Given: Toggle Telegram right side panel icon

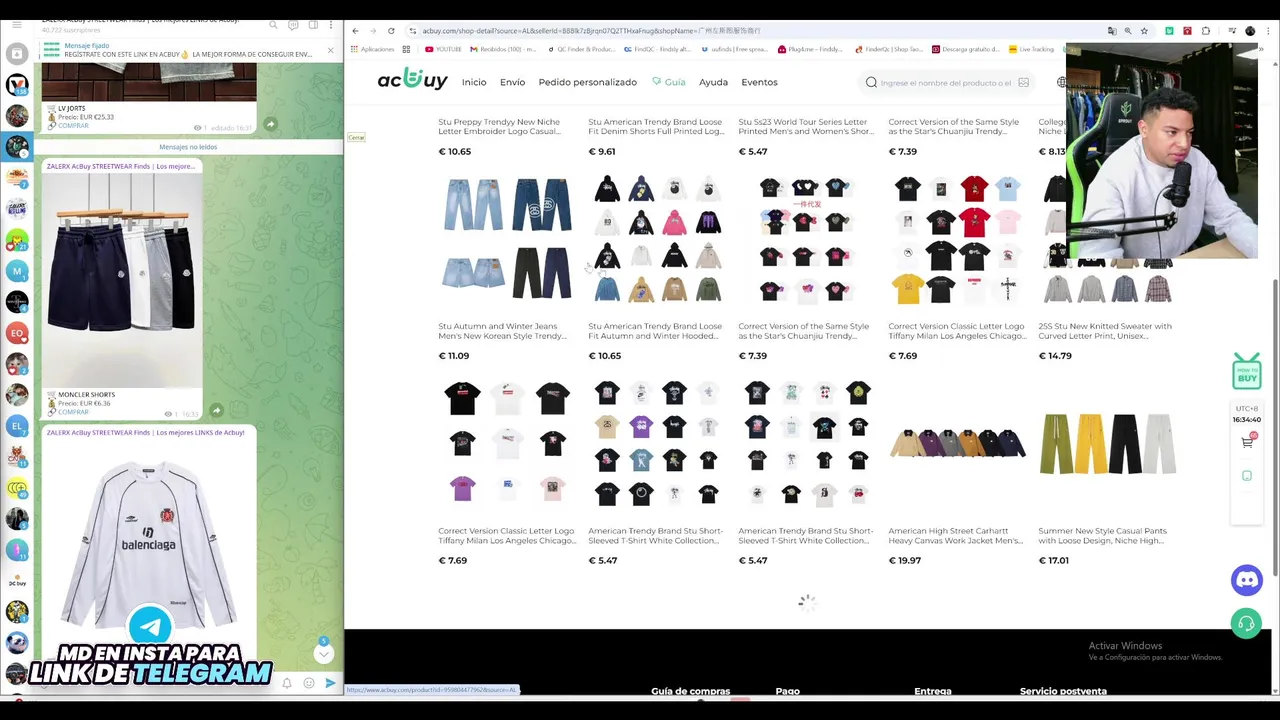Looking at the screenshot, I should [x=313, y=24].
